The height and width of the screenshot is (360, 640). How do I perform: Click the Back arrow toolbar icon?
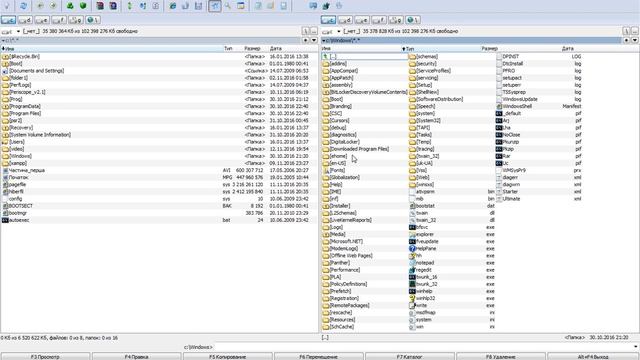40,6
